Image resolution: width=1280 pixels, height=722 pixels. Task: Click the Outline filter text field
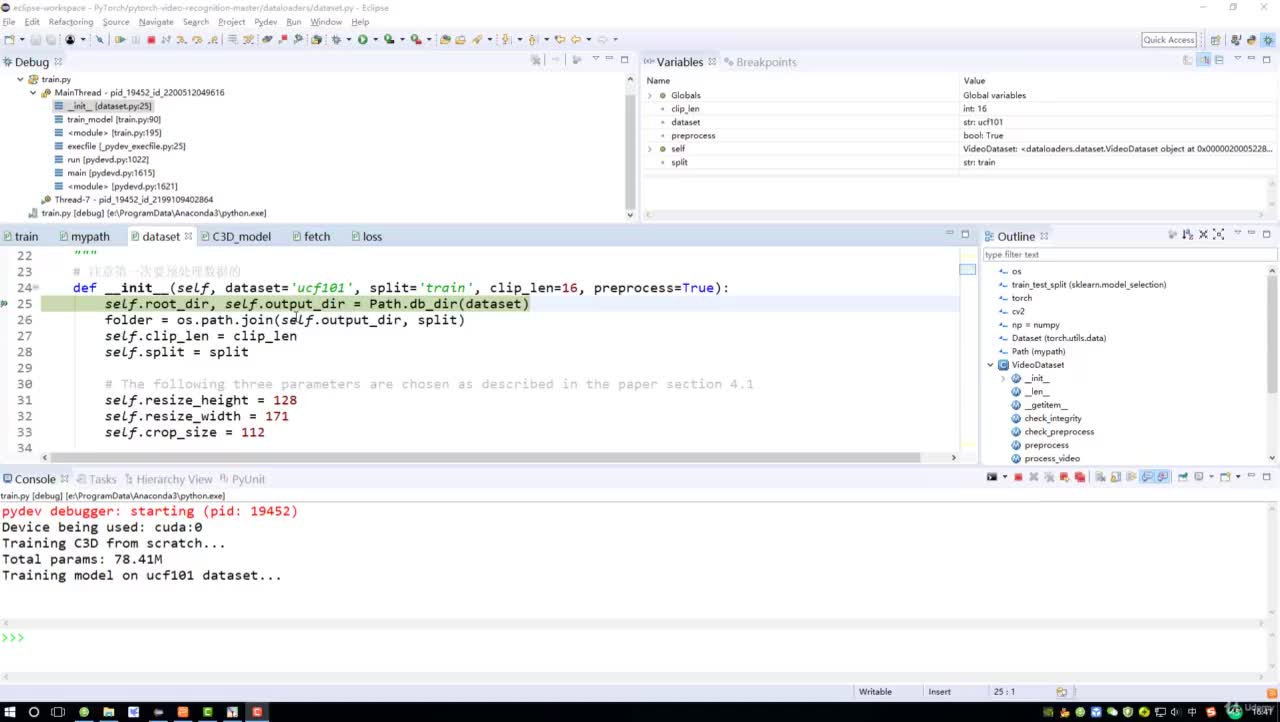coord(1128,254)
